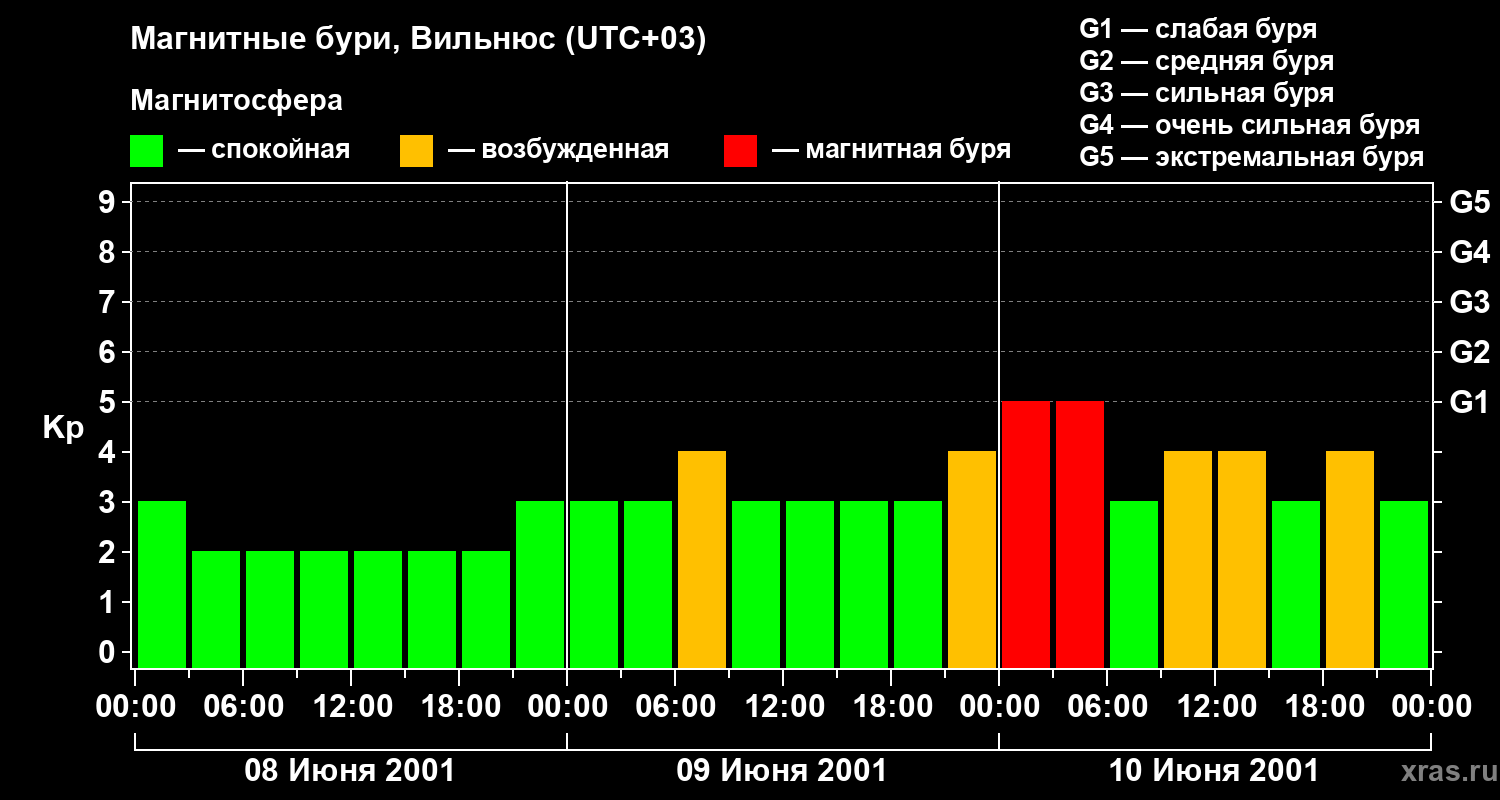Click the green 'спокойная' legend swatch
Screen dimensions: 1500x800
(x=146, y=151)
